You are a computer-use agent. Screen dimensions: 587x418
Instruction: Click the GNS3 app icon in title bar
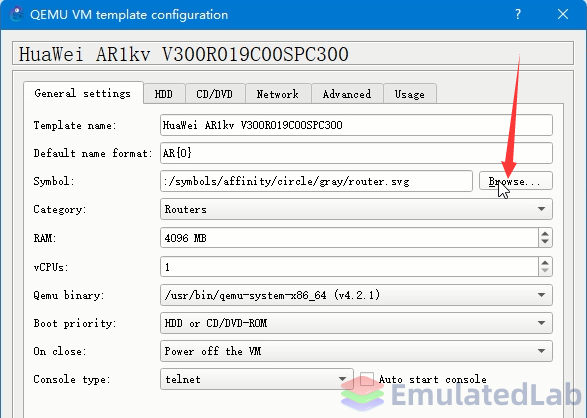click(x=17, y=14)
